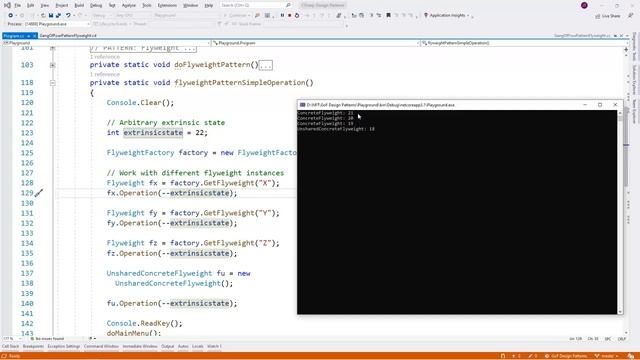Click the console window vertical scrollbar
The image size is (640, 360).
(620, 212)
